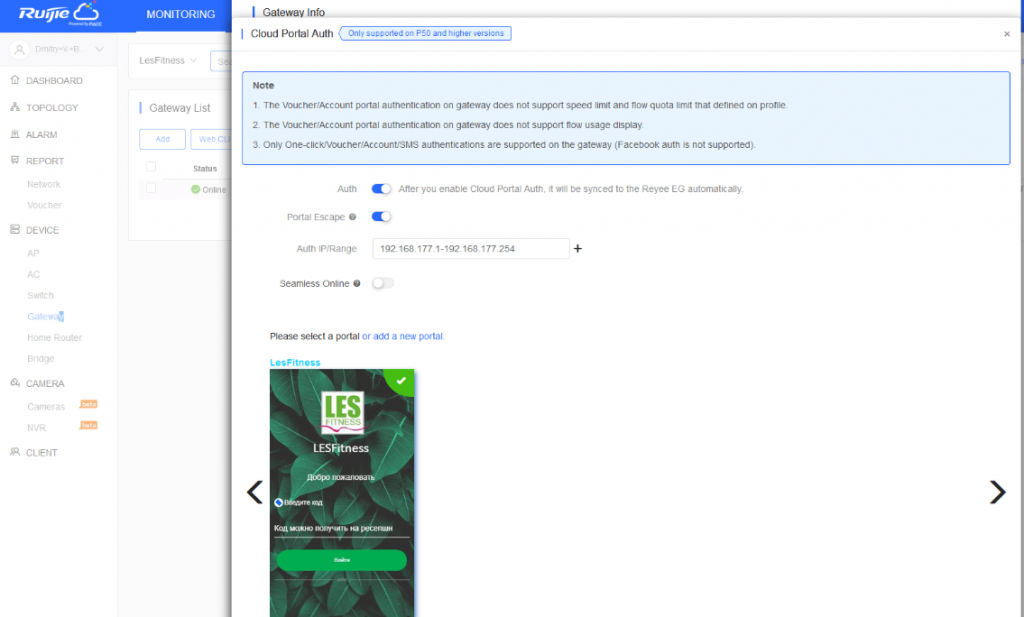Click the Alarm icon in sidebar

tap(15, 134)
